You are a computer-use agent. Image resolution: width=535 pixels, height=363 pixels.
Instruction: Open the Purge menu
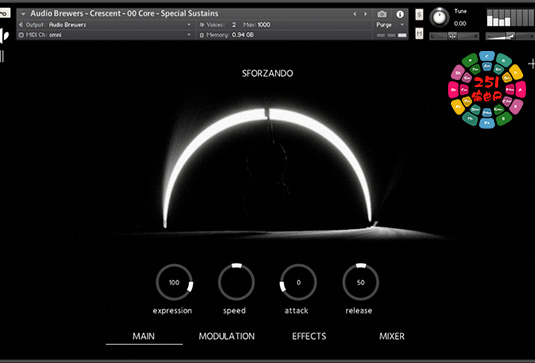point(390,25)
